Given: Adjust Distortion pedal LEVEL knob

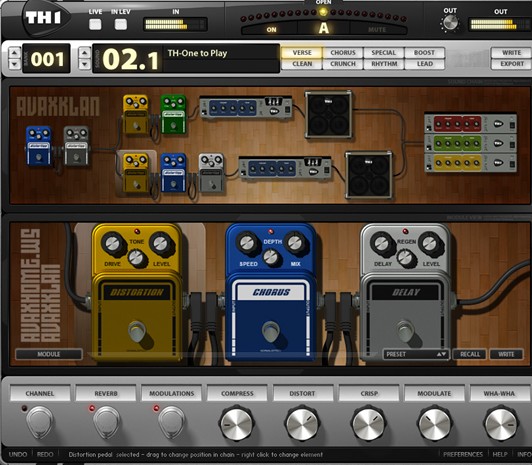Looking at the screenshot, I should pyautogui.click(x=160, y=244).
